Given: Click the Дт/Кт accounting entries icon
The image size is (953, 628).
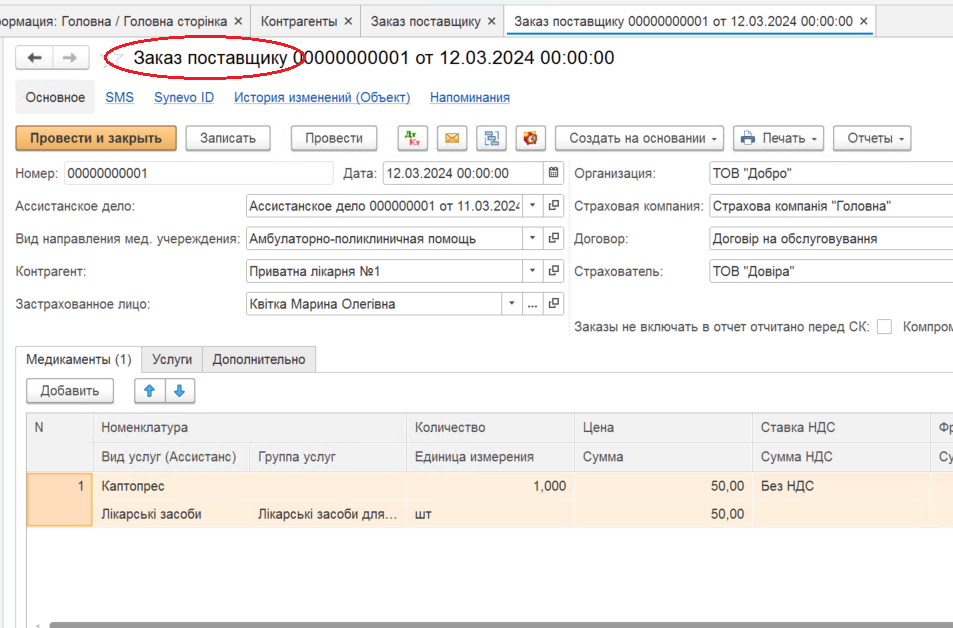Looking at the screenshot, I should click(x=413, y=138).
